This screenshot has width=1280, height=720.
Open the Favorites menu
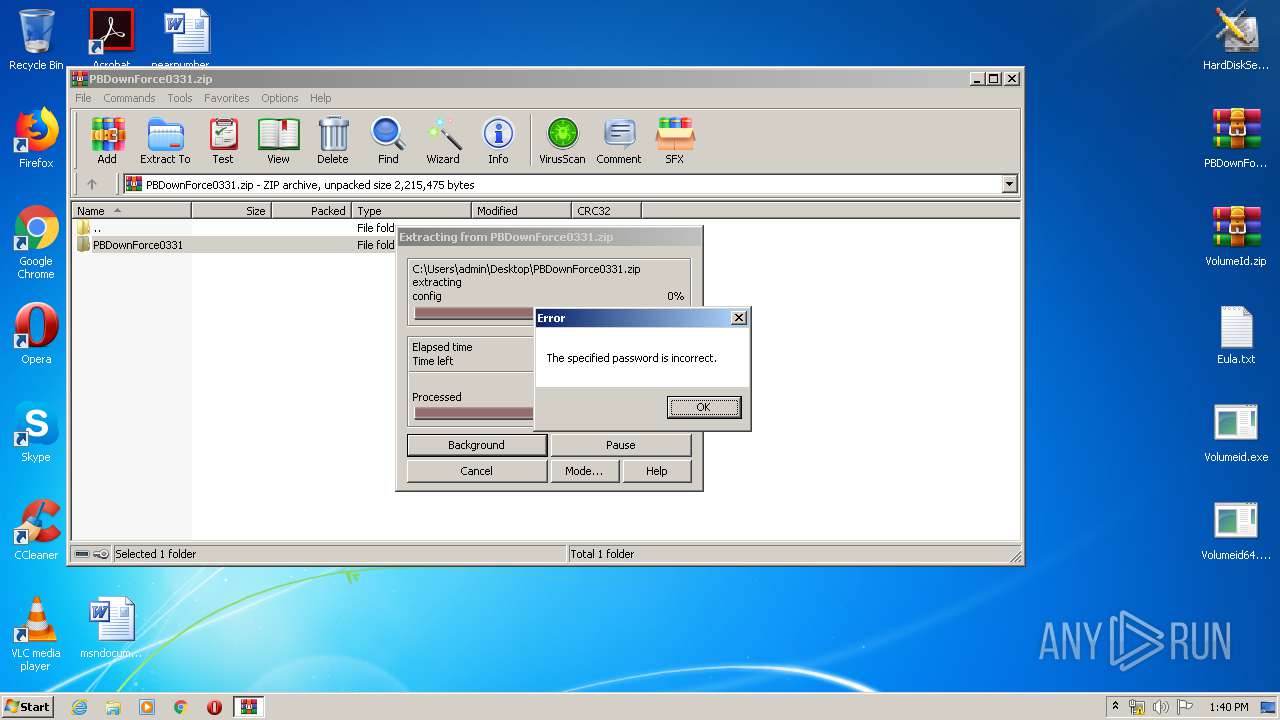pyautogui.click(x=227, y=98)
